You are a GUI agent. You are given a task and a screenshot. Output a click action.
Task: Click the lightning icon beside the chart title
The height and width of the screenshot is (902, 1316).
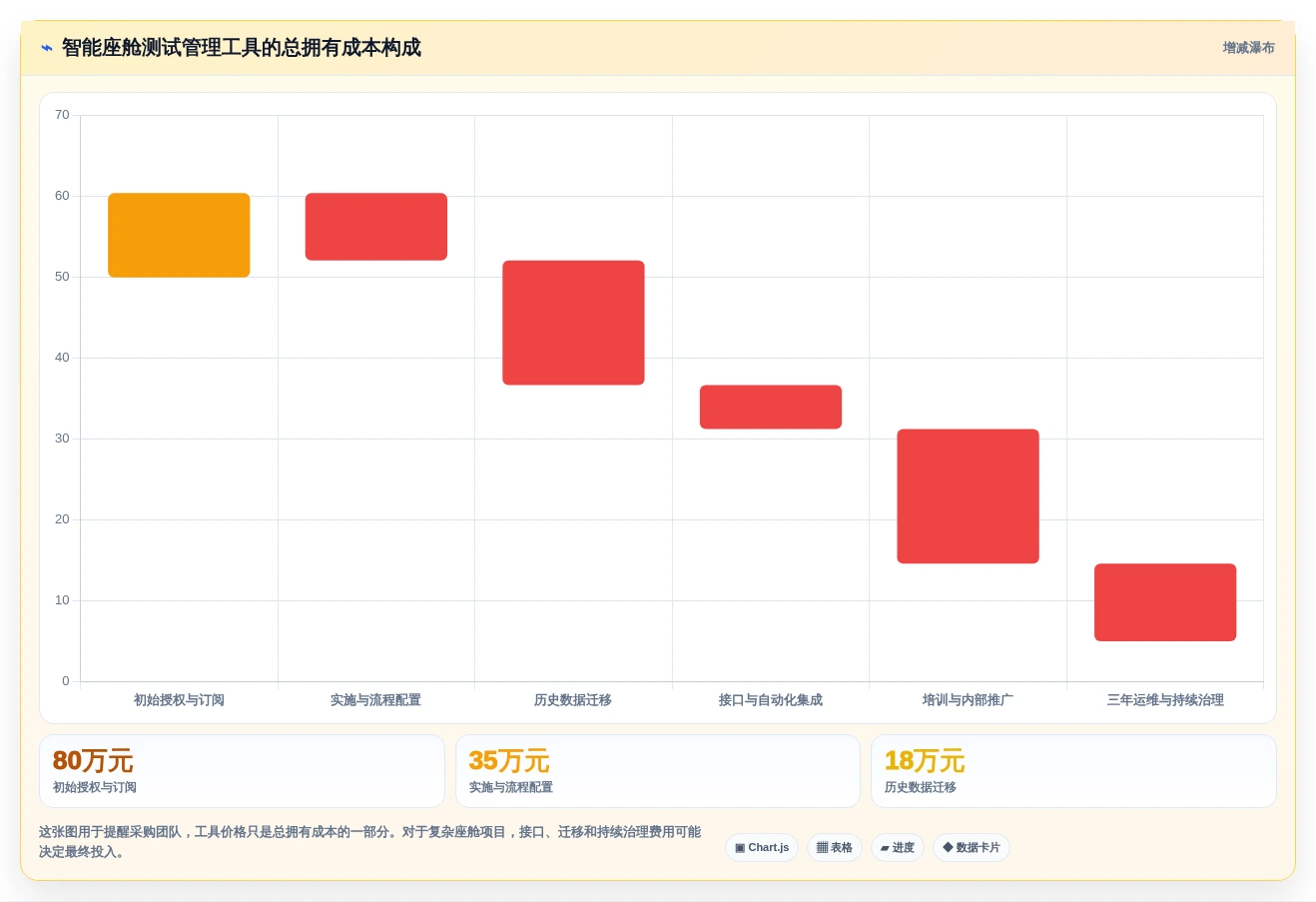point(47,48)
